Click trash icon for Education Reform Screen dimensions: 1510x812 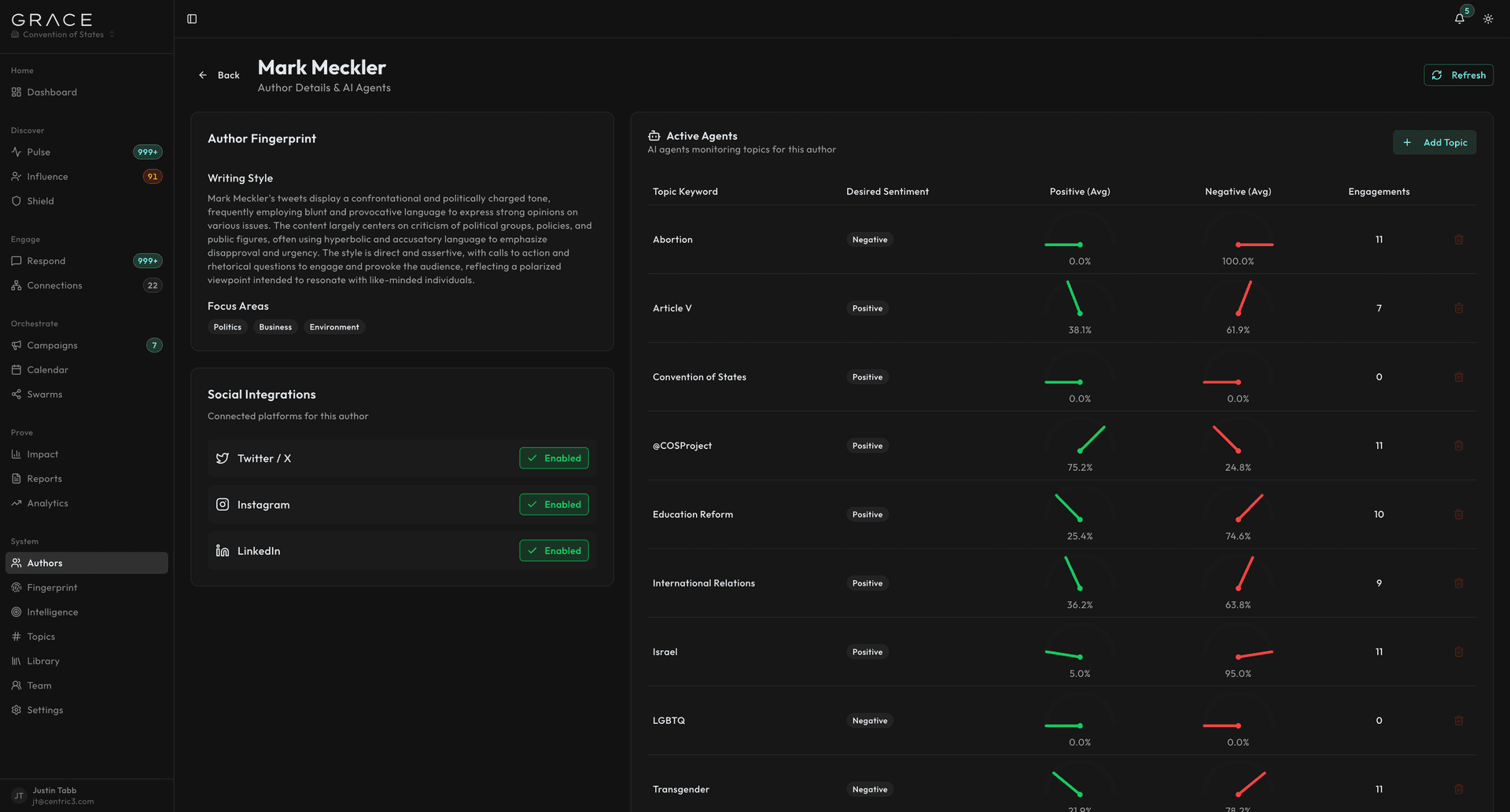(1459, 514)
